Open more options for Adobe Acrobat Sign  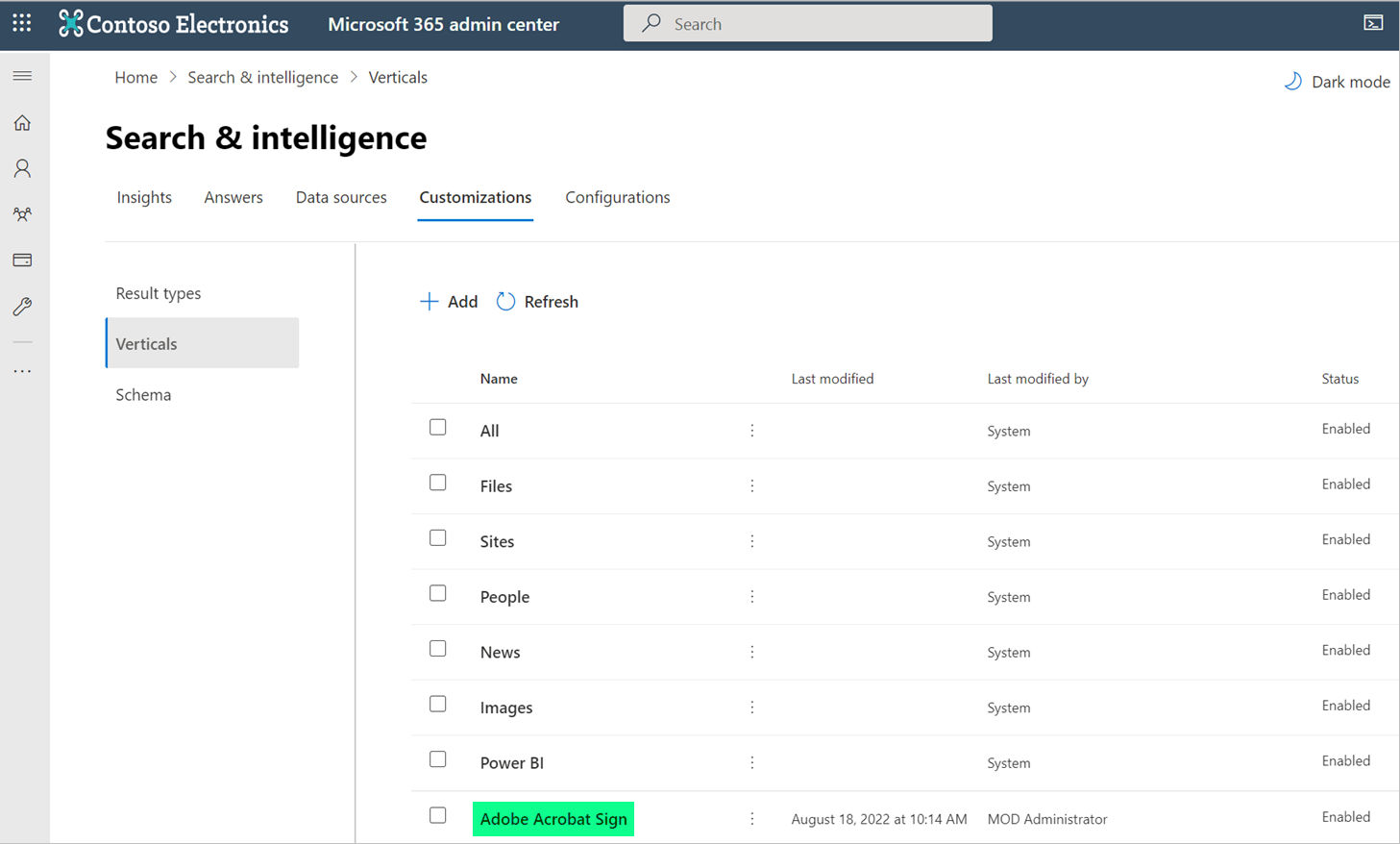pyautogui.click(x=752, y=819)
